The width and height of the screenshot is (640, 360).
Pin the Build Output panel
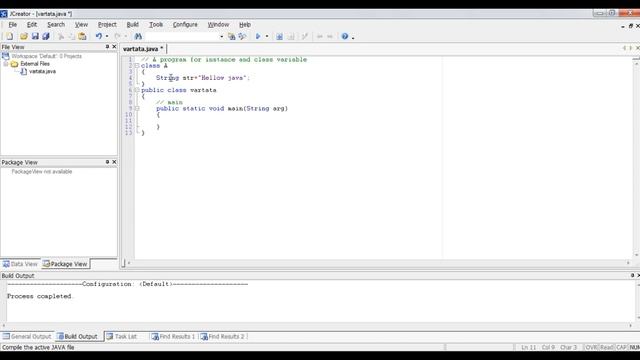pos(632,276)
